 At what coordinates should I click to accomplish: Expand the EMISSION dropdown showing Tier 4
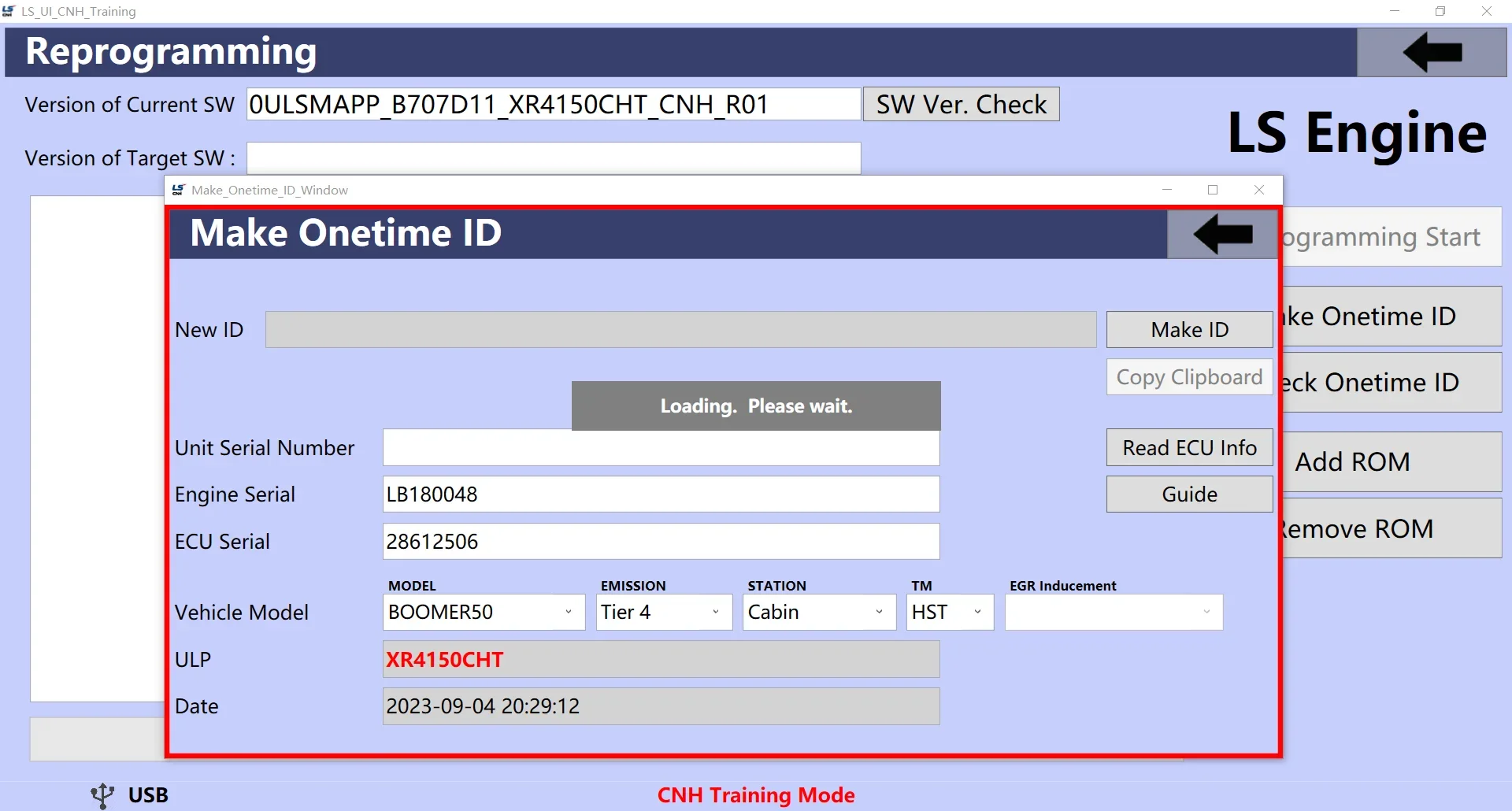664,612
